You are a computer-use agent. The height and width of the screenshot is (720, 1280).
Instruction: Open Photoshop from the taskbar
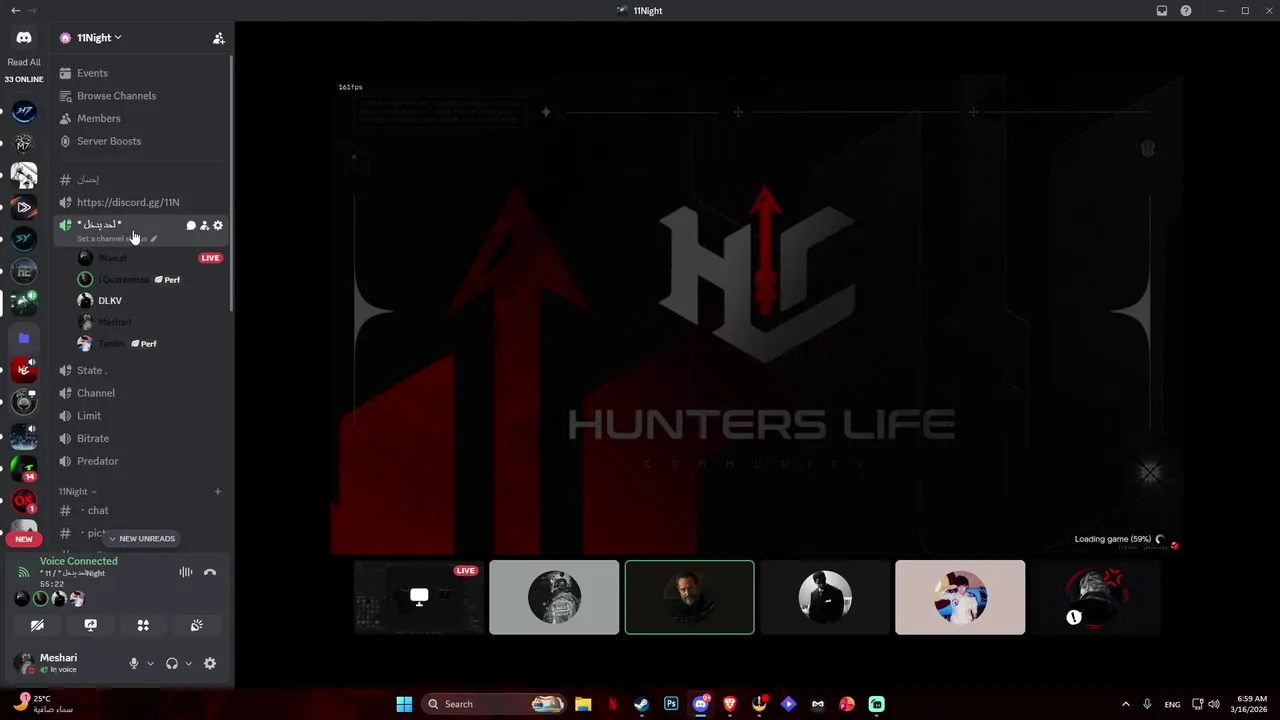click(x=671, y=704)
